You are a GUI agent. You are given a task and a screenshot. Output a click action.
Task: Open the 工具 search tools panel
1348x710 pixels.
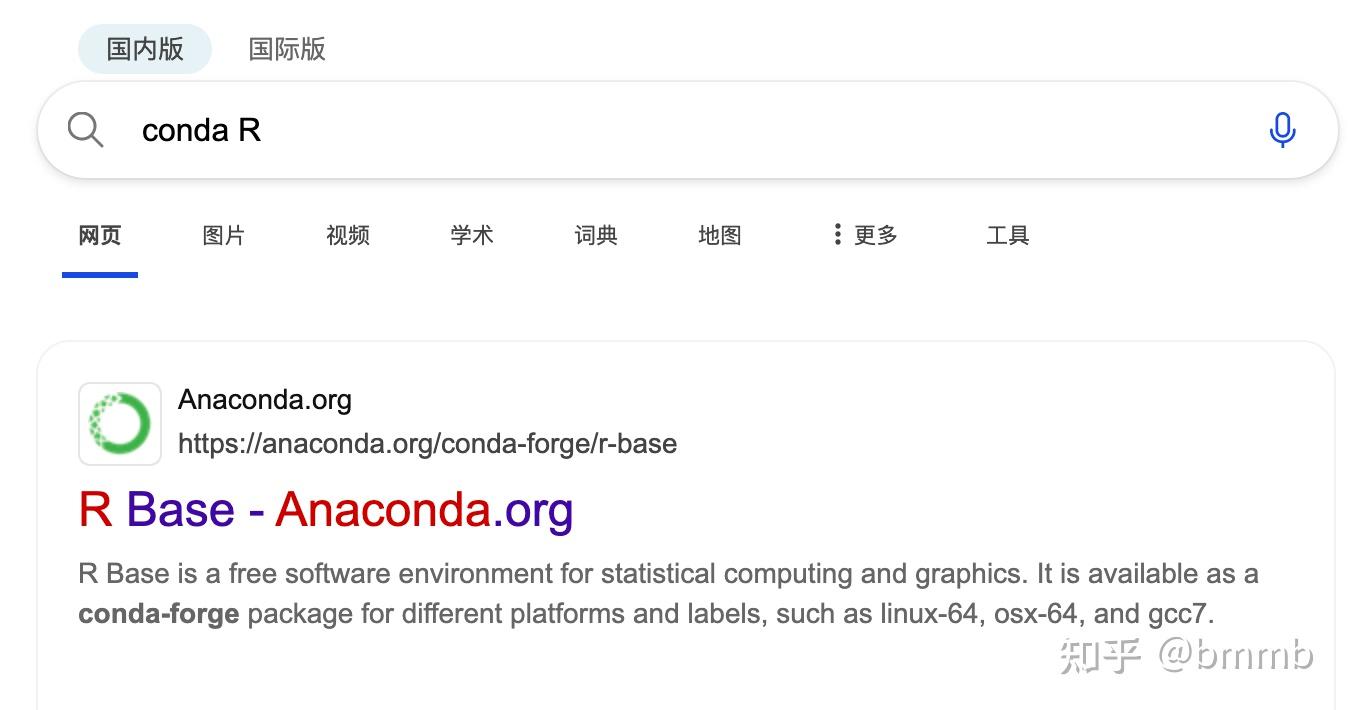(x=1007, y=235)
